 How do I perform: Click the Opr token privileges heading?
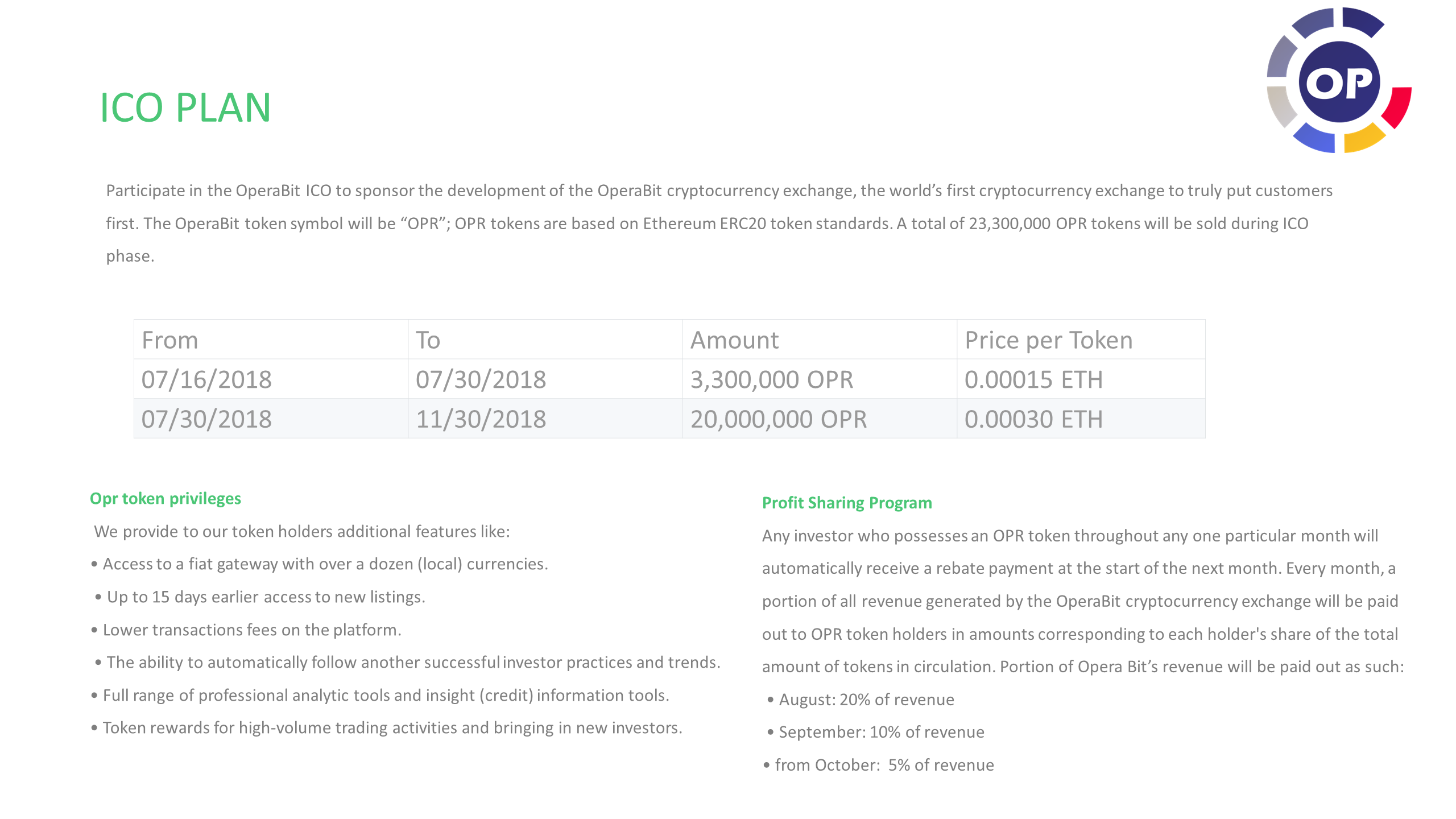pos(166,498)
